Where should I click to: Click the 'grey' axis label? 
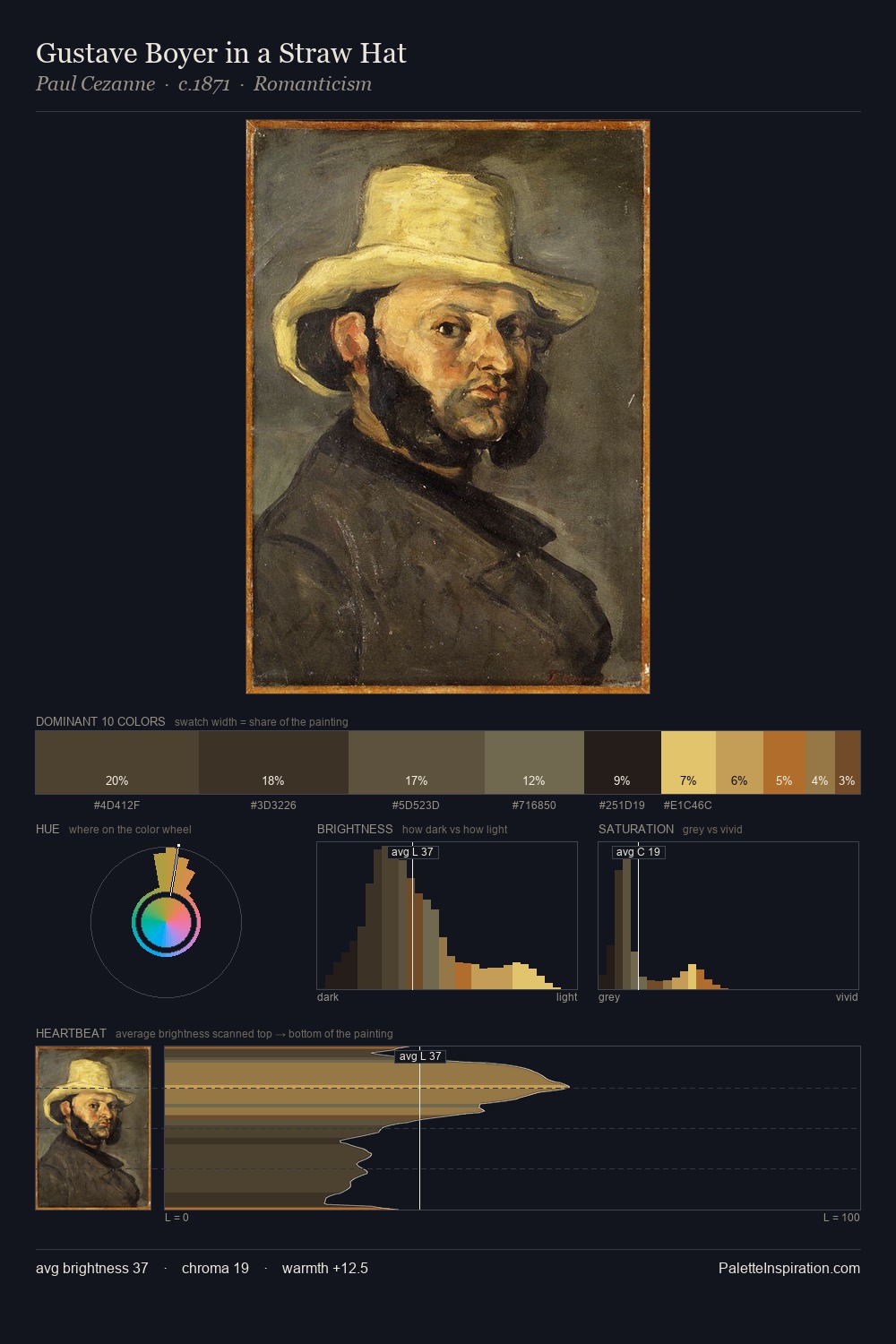tap(609, 997)
